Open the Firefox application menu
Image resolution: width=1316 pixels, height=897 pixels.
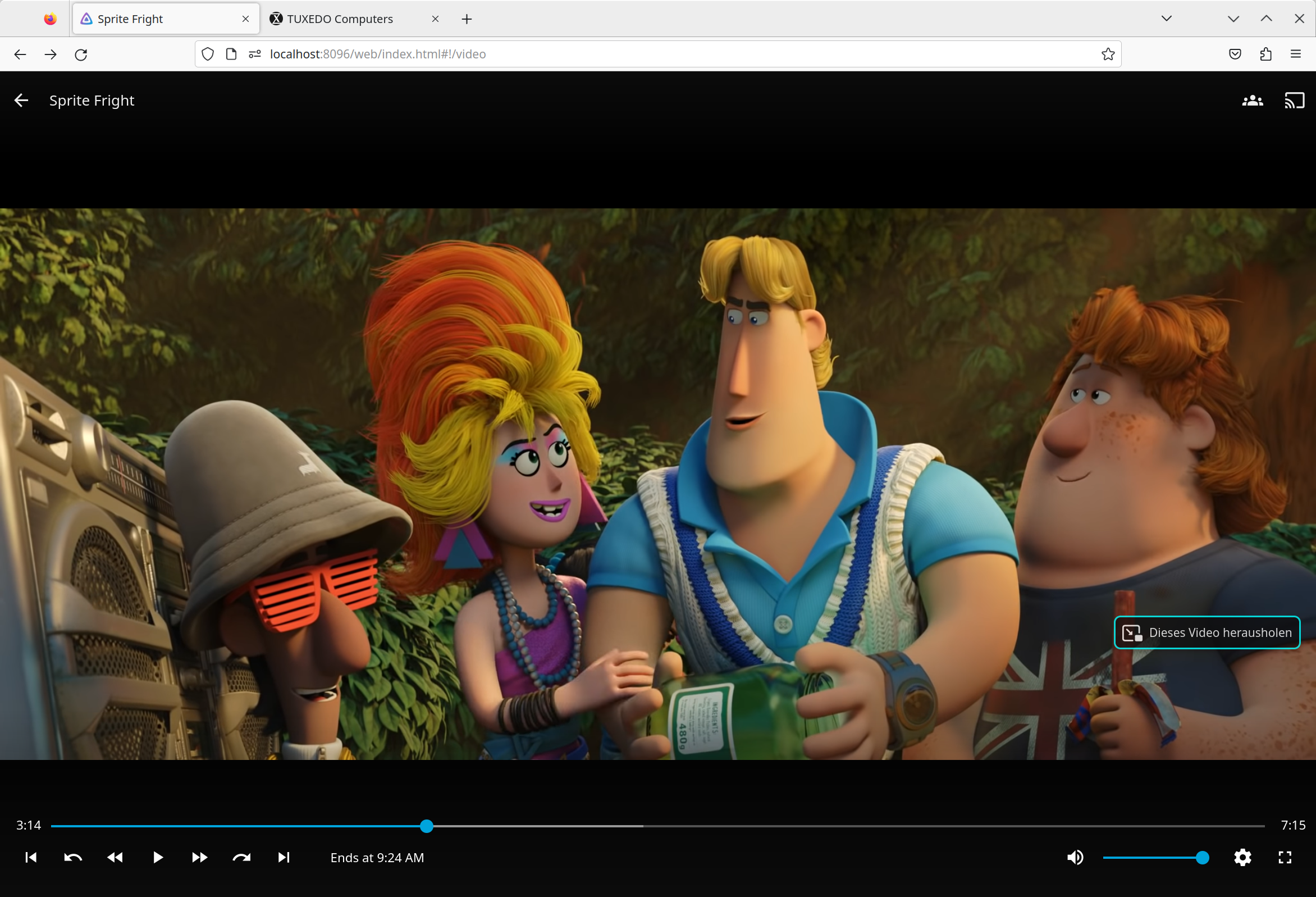(1296, 54)
